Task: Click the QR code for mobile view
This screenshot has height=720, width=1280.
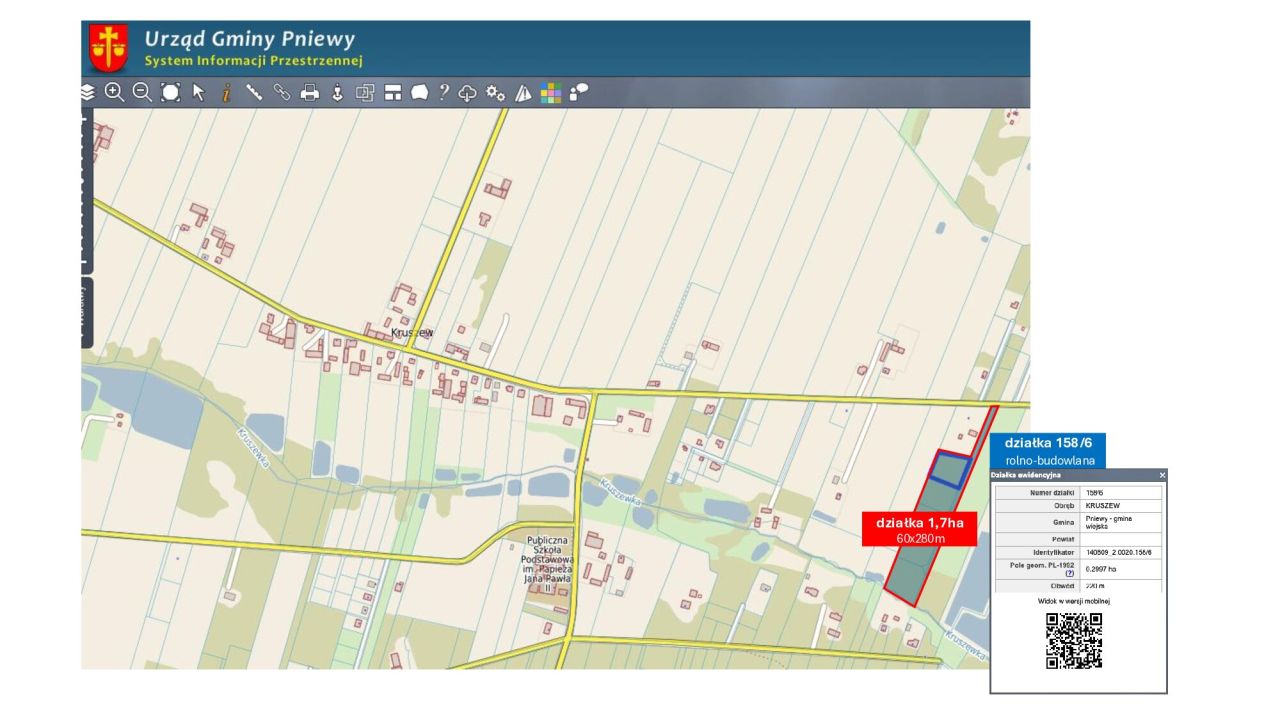Action: [1074, 640]
